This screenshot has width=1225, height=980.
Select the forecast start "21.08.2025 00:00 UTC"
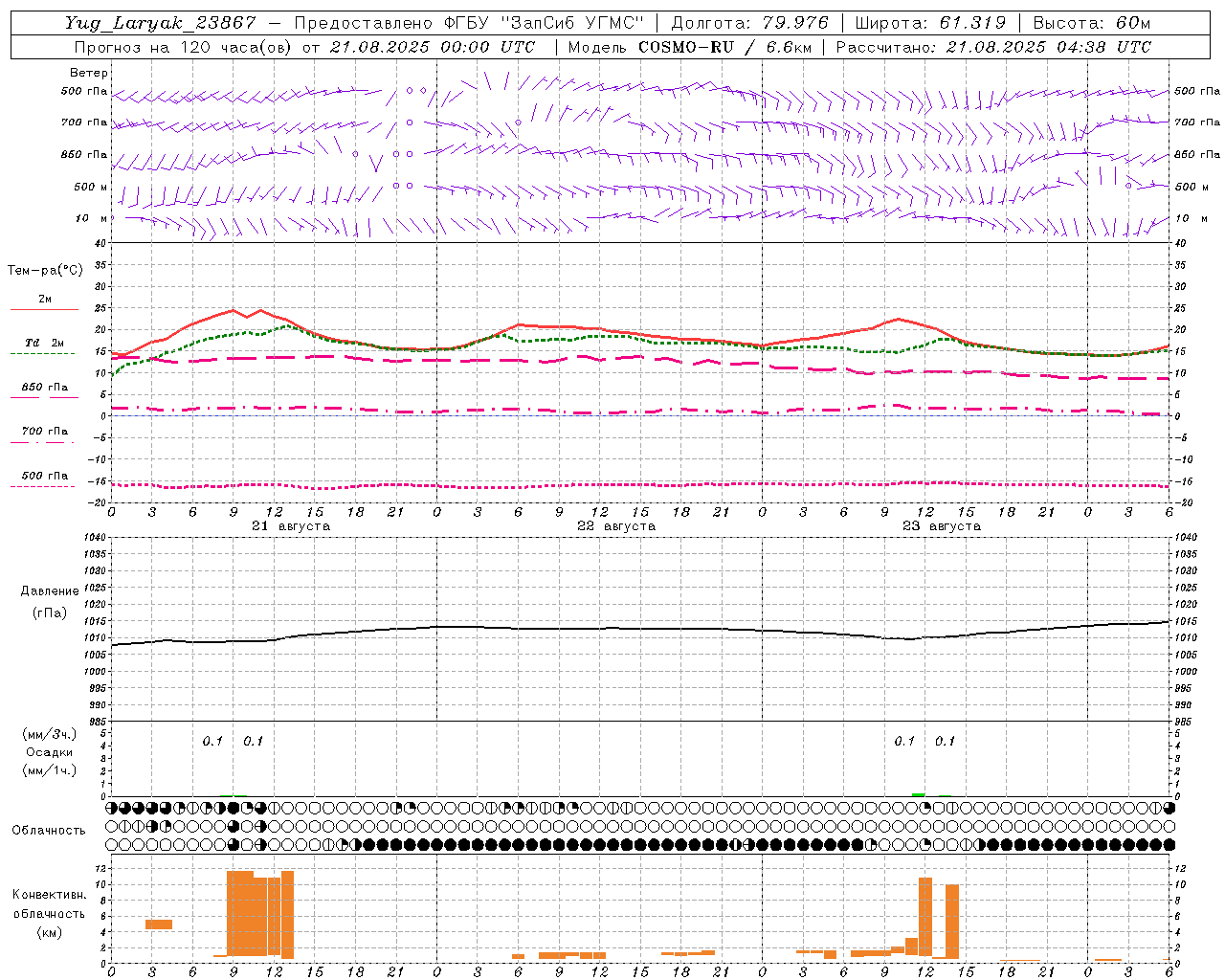coord(433,47)
